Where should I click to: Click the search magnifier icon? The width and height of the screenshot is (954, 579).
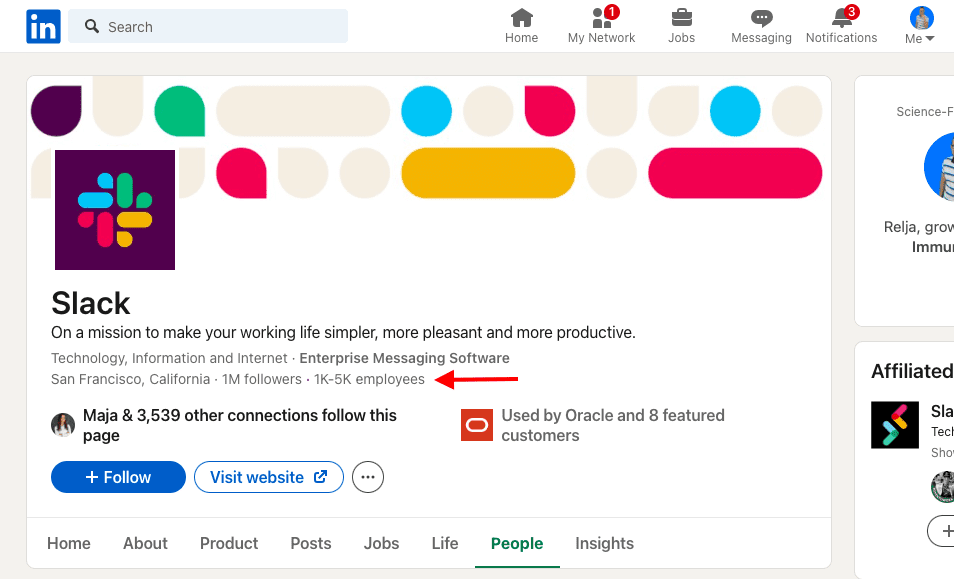pos(92,26)
